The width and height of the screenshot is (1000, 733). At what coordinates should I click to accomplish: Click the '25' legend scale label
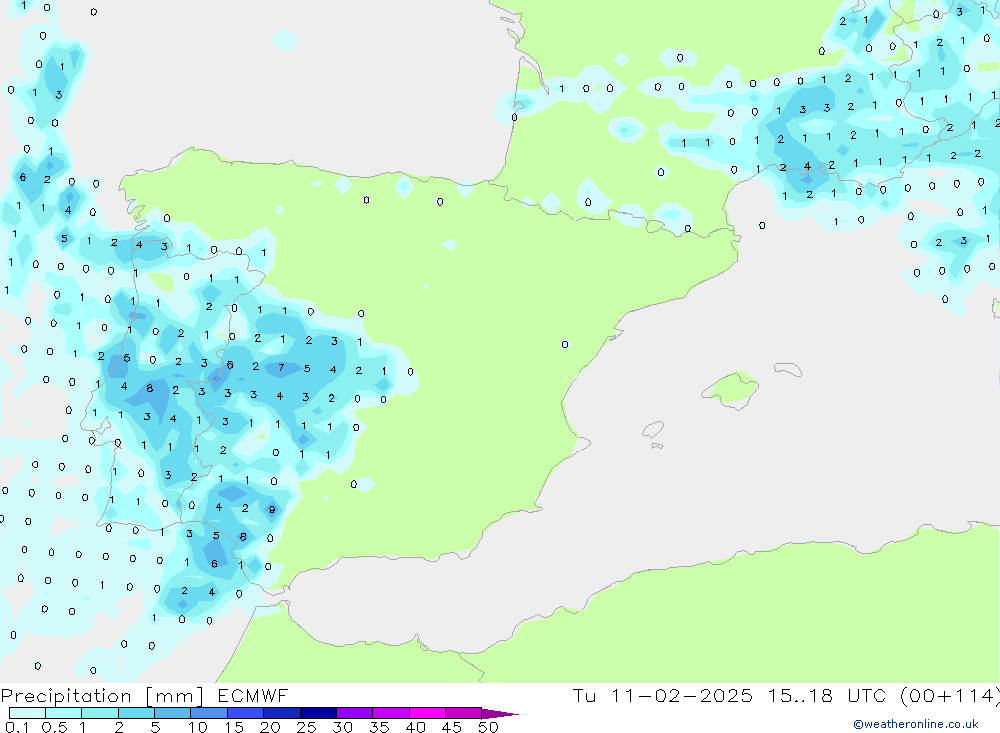[307, 727]
